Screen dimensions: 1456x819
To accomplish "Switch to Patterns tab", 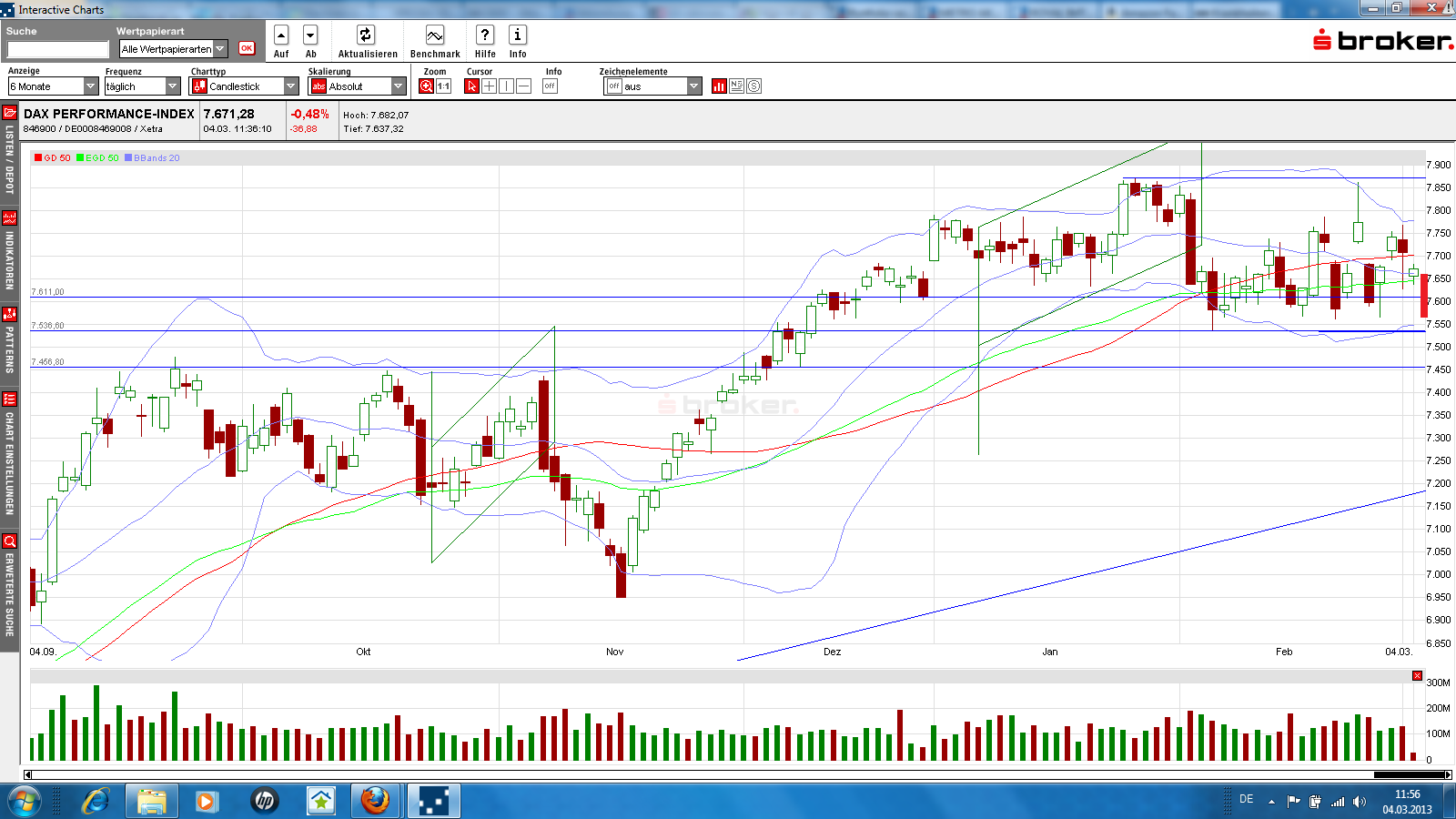I will [x=9, y=349].
